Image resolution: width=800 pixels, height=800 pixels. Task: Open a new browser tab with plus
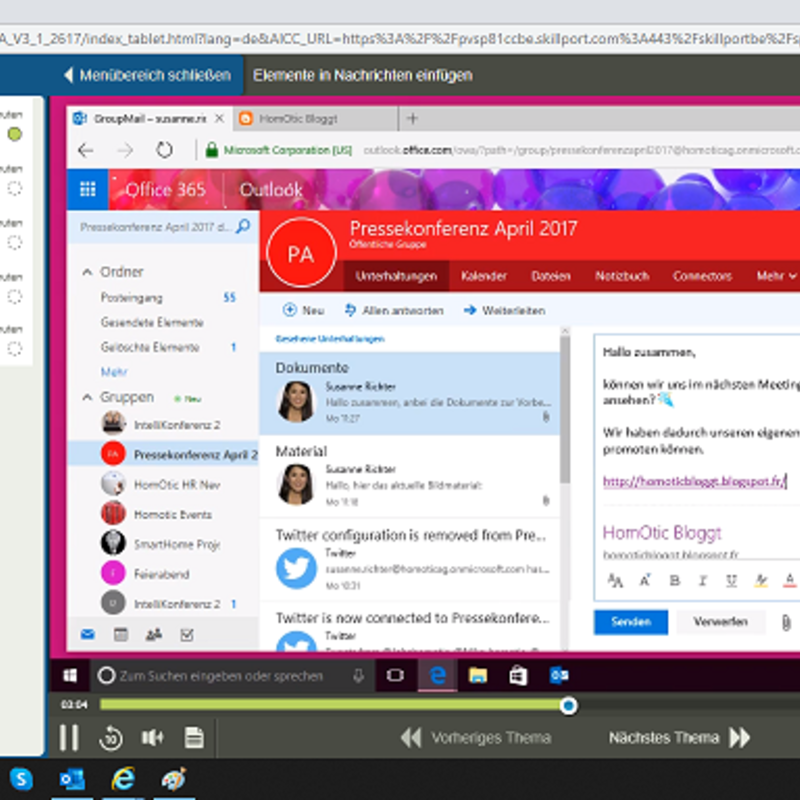412,118
